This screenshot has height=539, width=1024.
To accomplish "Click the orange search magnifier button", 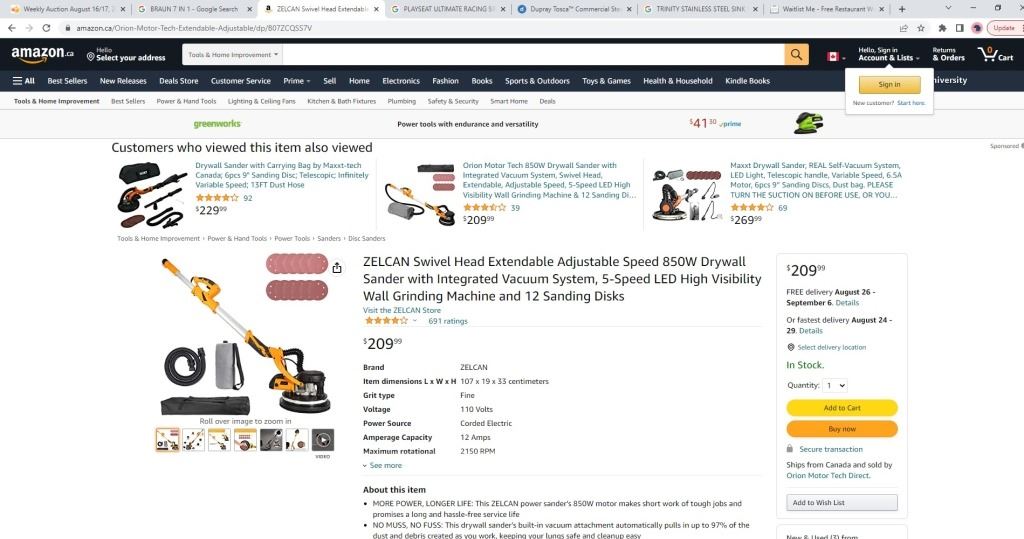I will [796, 55].
